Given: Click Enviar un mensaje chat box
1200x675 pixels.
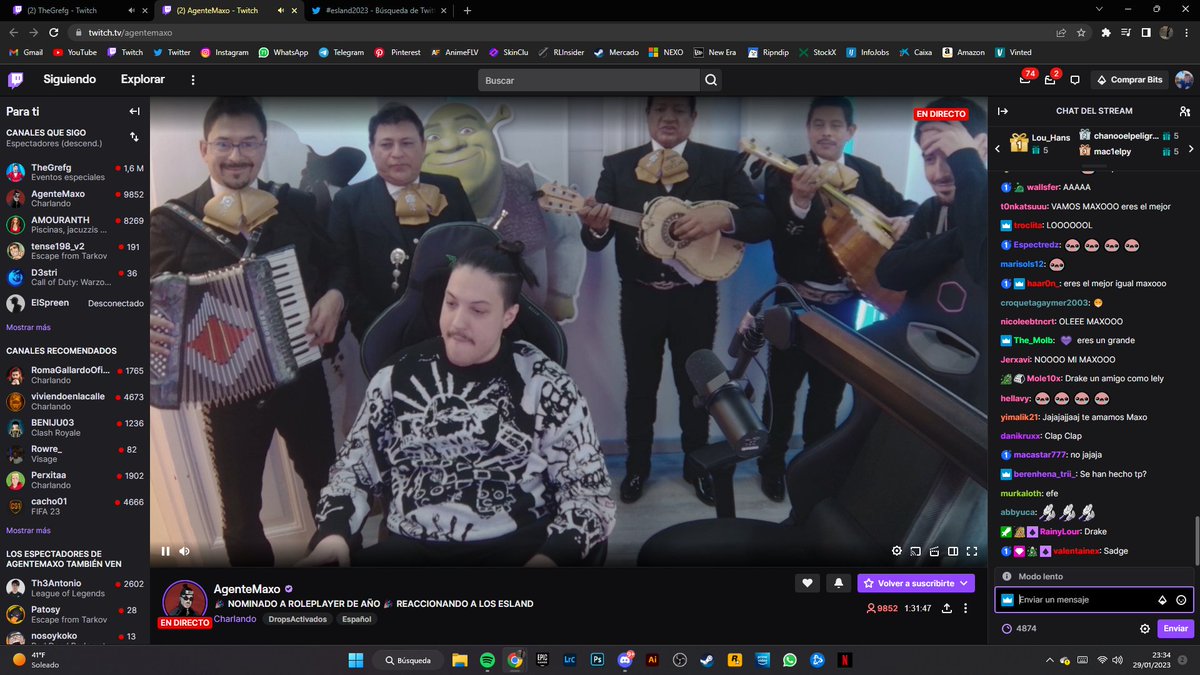Looking at the screenshot, I should [1094, 600].
